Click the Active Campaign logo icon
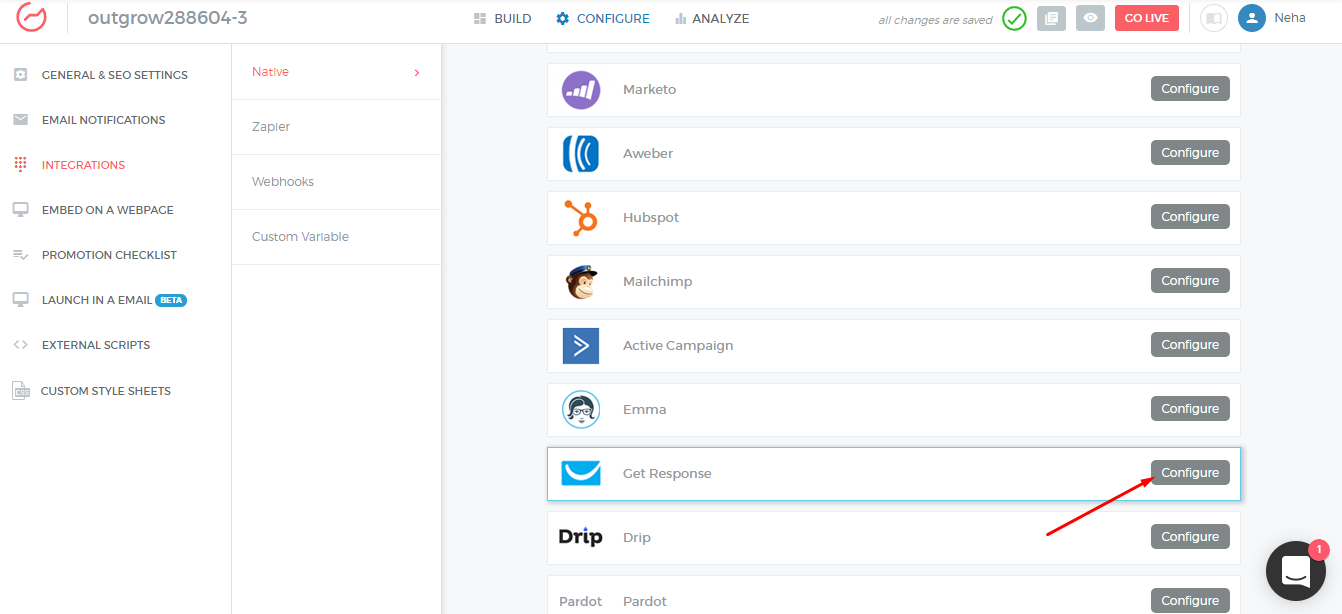This screenshot has height=614, width=1342. 581,346
